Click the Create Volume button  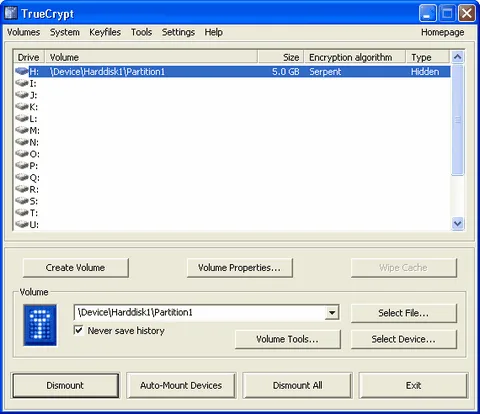[76, 268]
